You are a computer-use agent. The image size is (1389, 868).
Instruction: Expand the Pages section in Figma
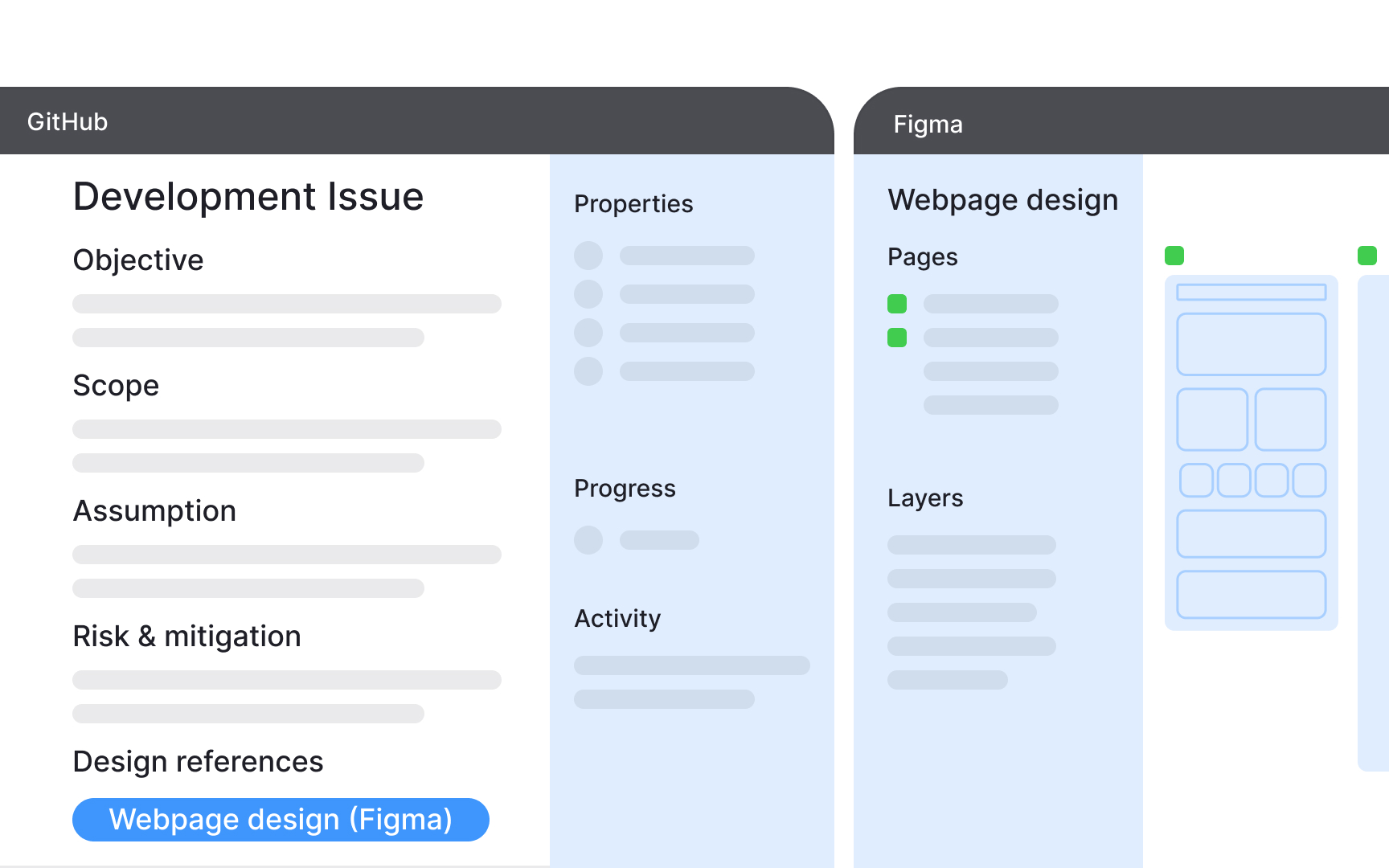[x=923, y=256]
